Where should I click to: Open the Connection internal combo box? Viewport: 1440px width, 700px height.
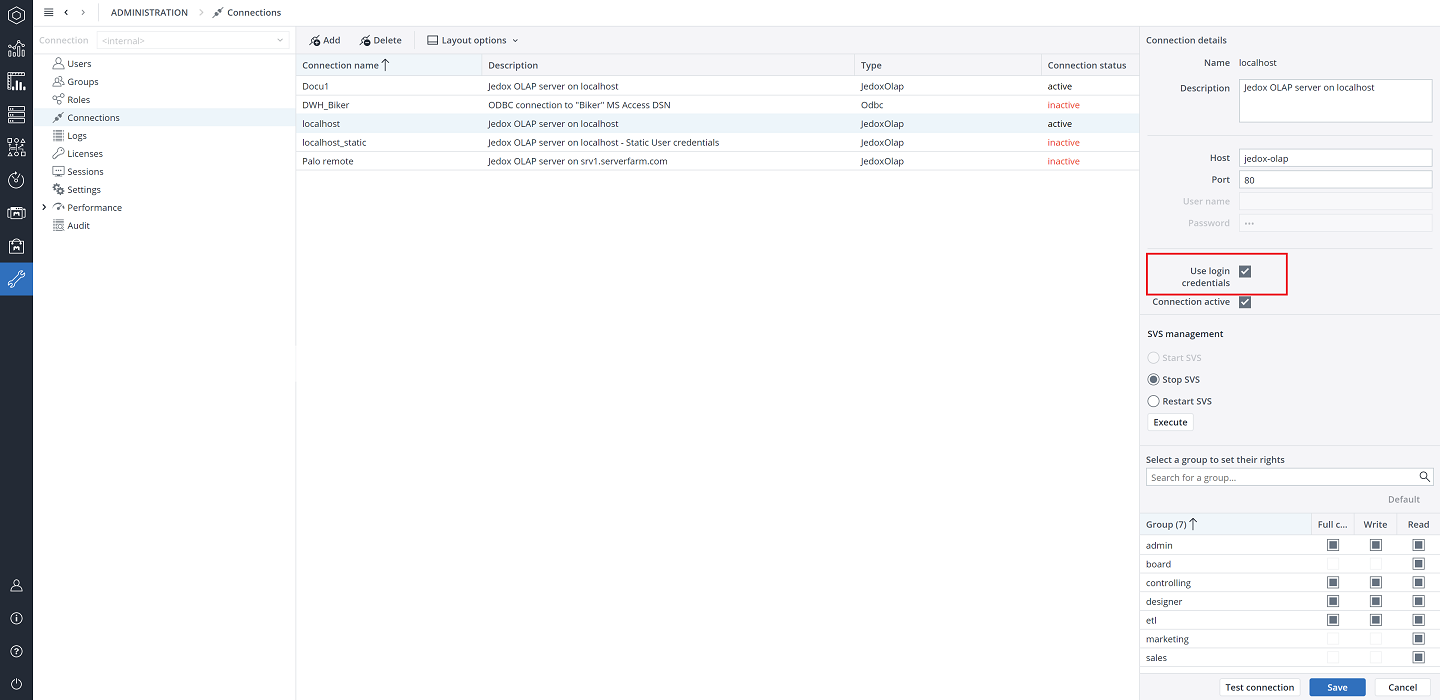[x=193, y=41]
